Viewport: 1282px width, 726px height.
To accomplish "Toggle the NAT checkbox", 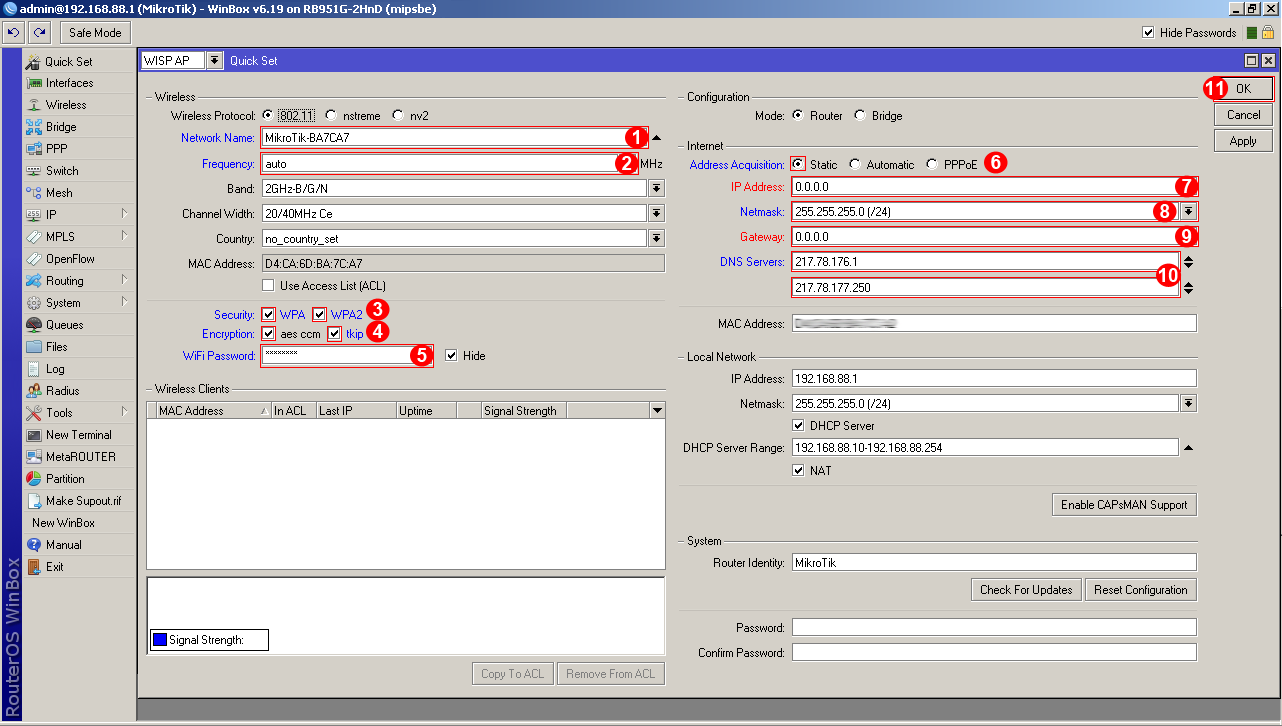I will click(x=798, y=470).
